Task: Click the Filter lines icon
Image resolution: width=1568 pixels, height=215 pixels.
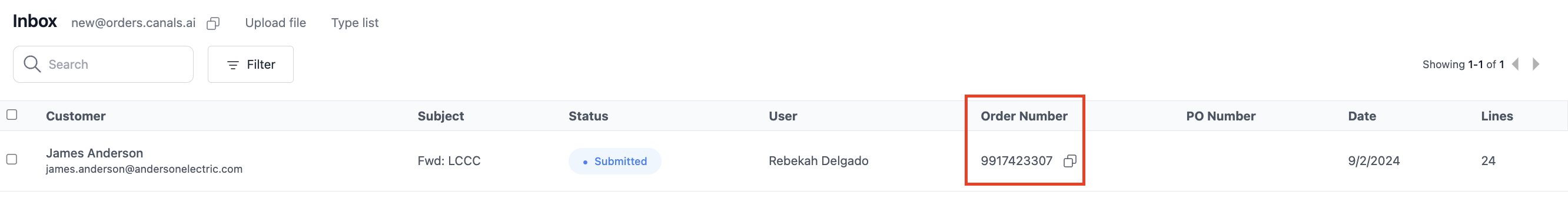Action: tap(232, 65)
